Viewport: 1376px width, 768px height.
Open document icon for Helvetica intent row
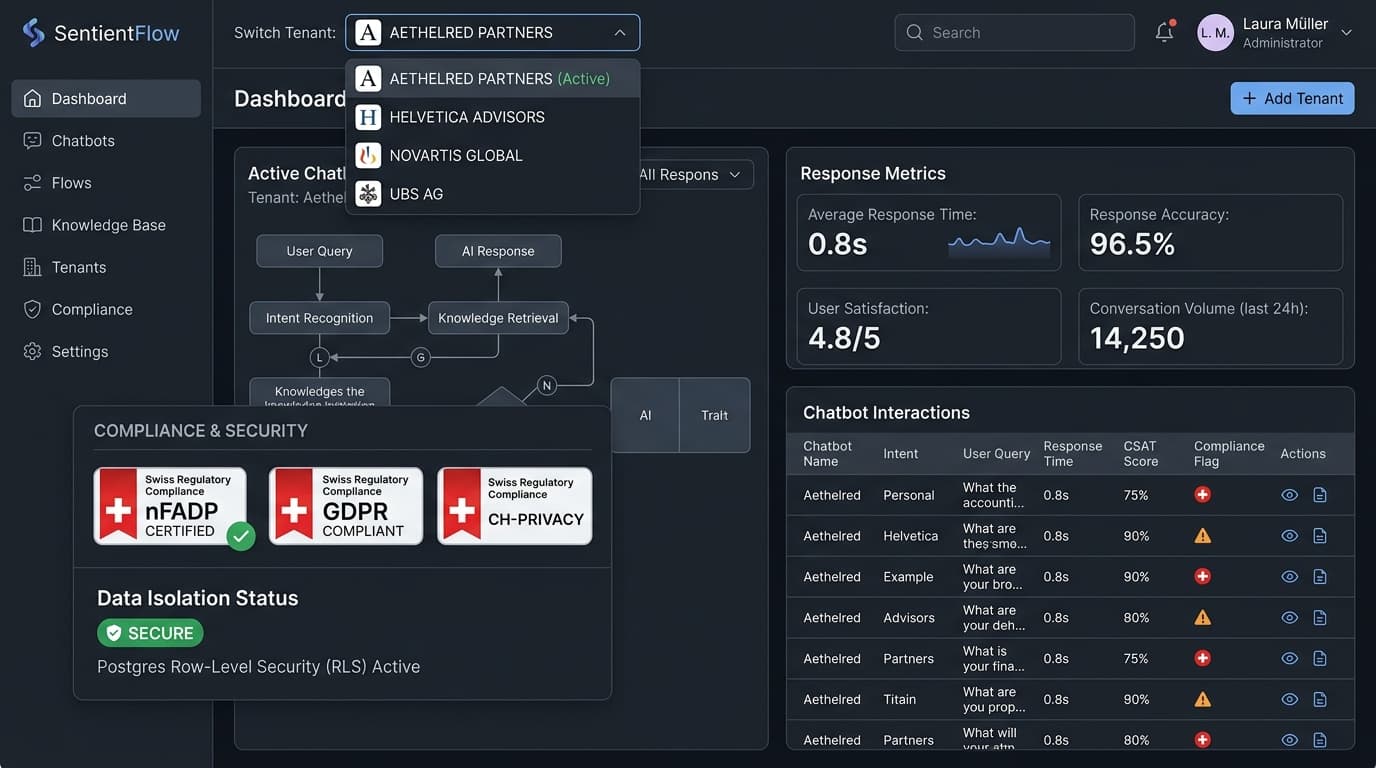point(1320,536)
